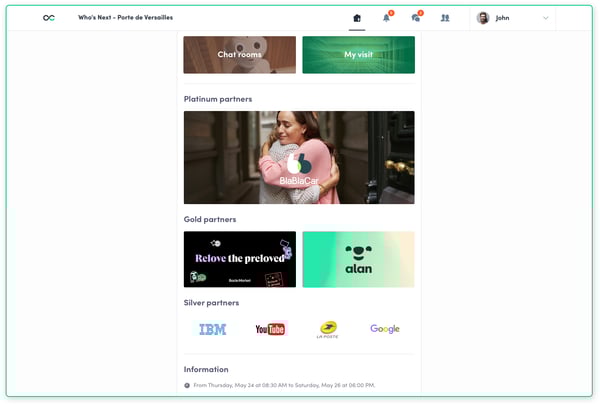Select the IBM silver partner logo
Screen dimensions: 600x405
pyautogui.click(x=213, y=329)
